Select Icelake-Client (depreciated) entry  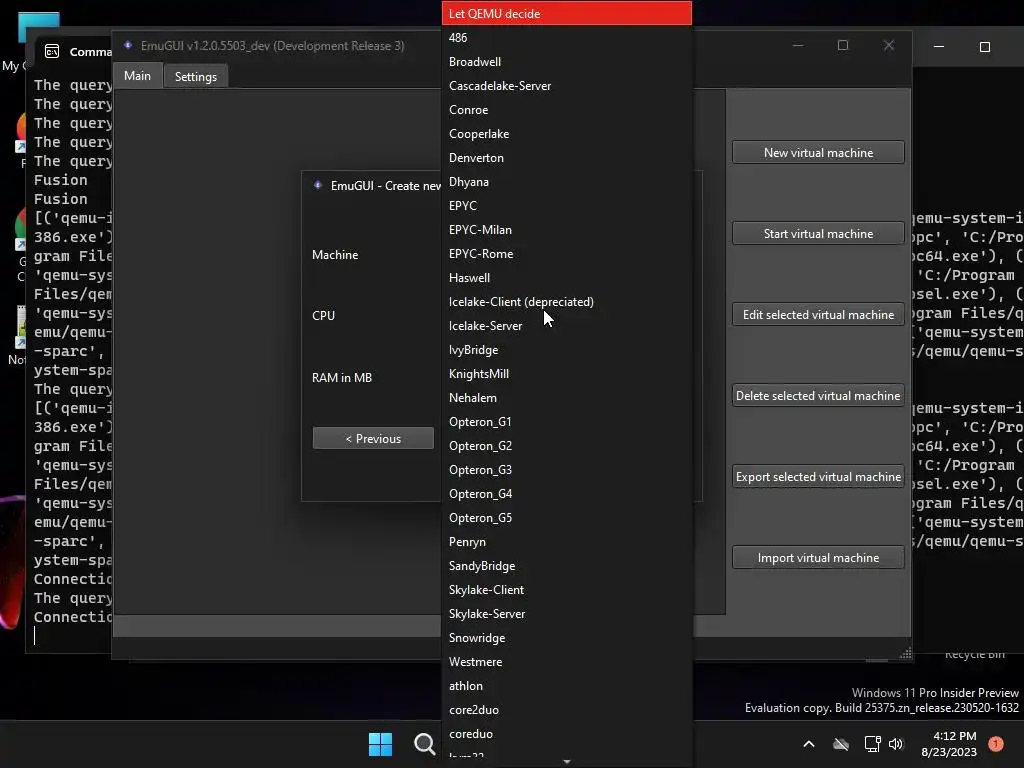point(566,302)
